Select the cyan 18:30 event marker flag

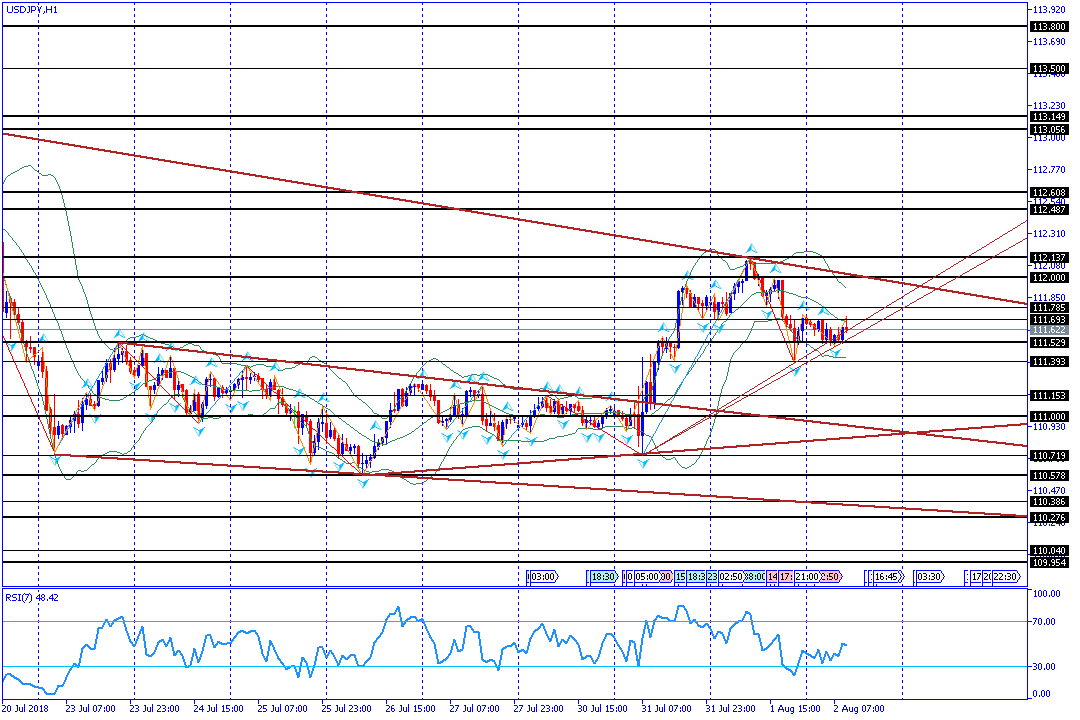coord(603,577)
